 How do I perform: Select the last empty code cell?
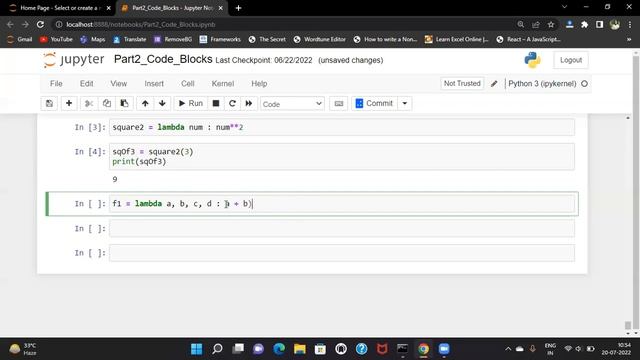point(342,253)
